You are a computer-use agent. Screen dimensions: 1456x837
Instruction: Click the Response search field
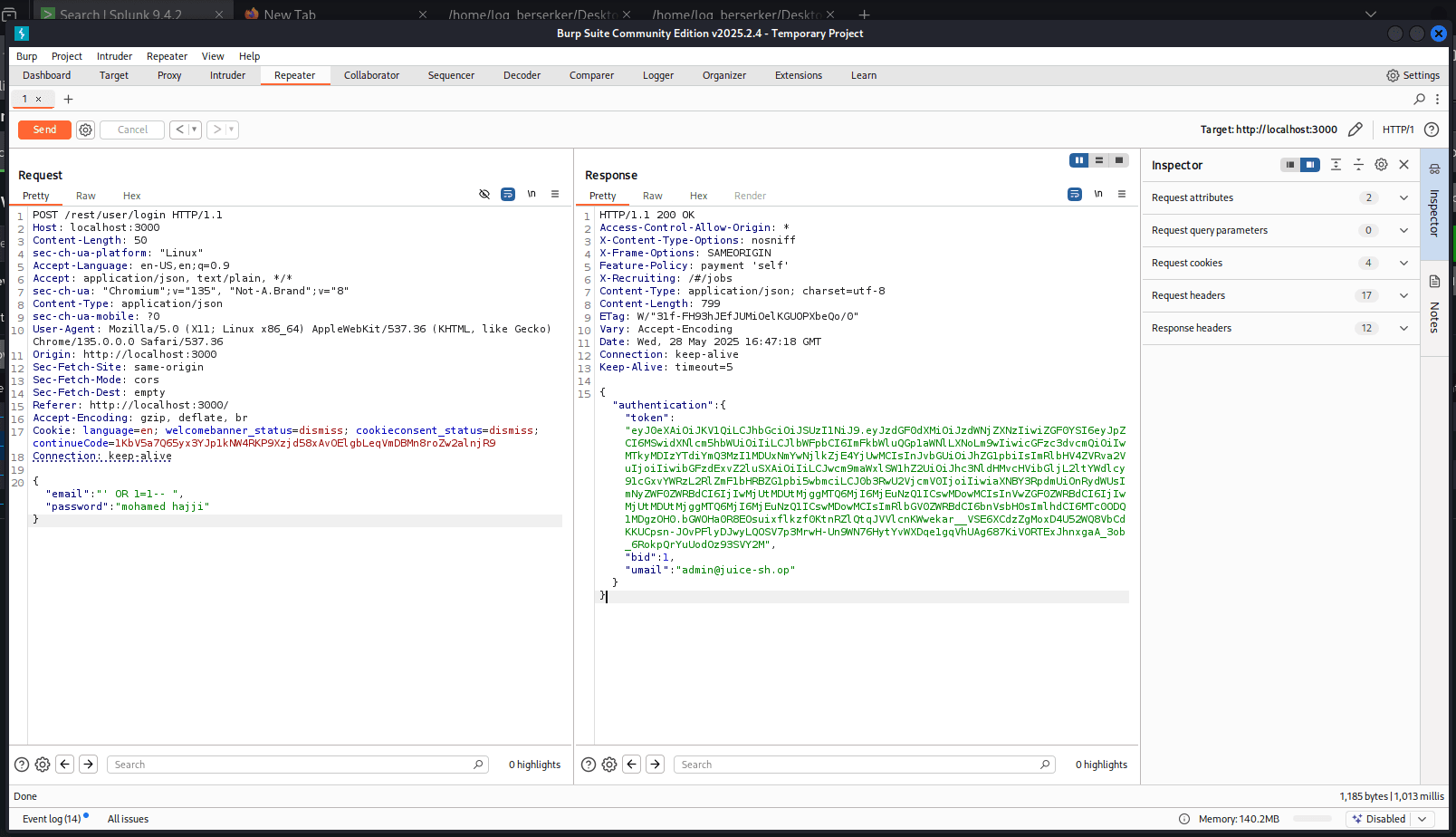click(x=865, y=765)
